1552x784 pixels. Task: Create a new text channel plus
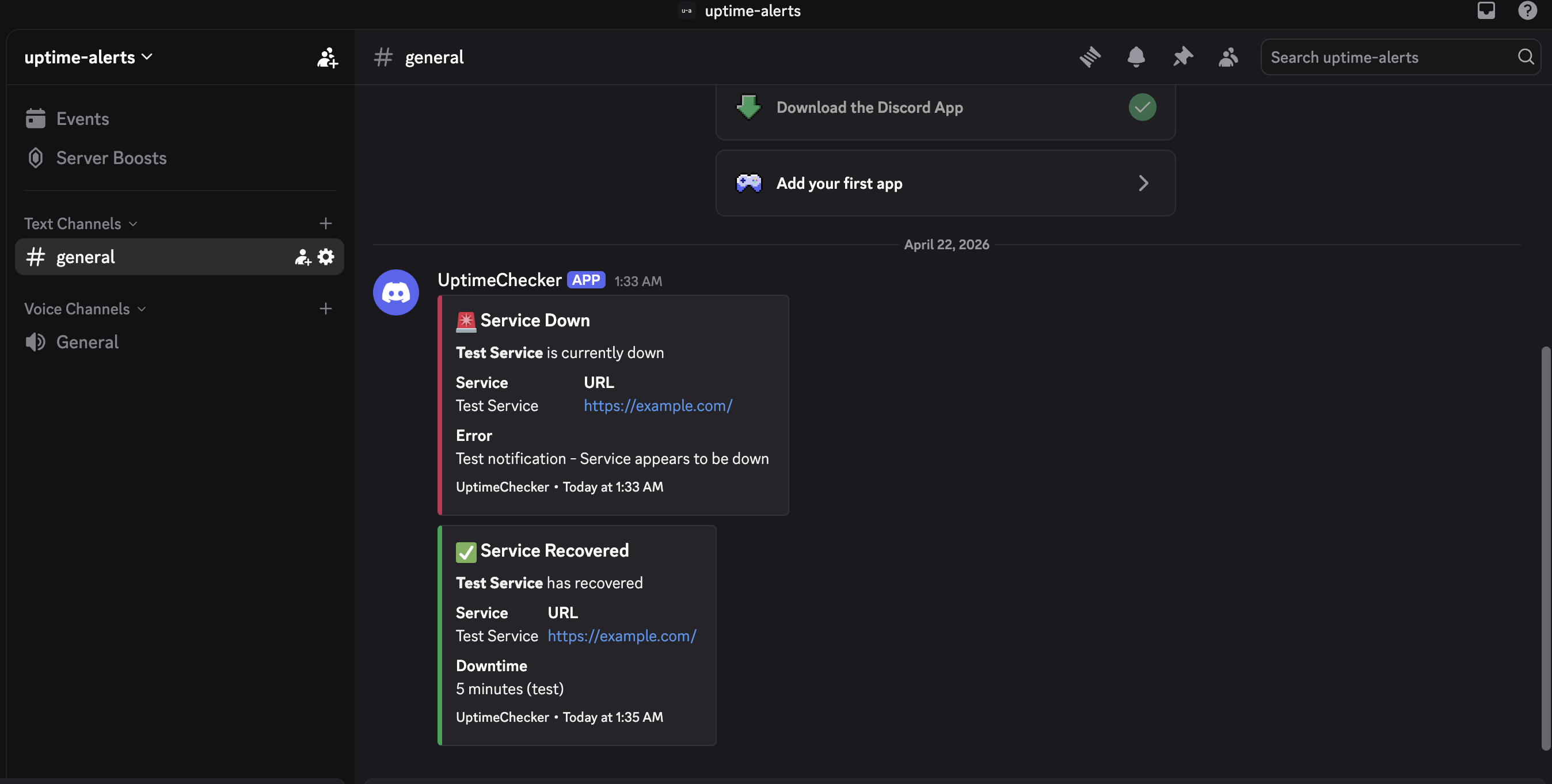pos(325,223)
